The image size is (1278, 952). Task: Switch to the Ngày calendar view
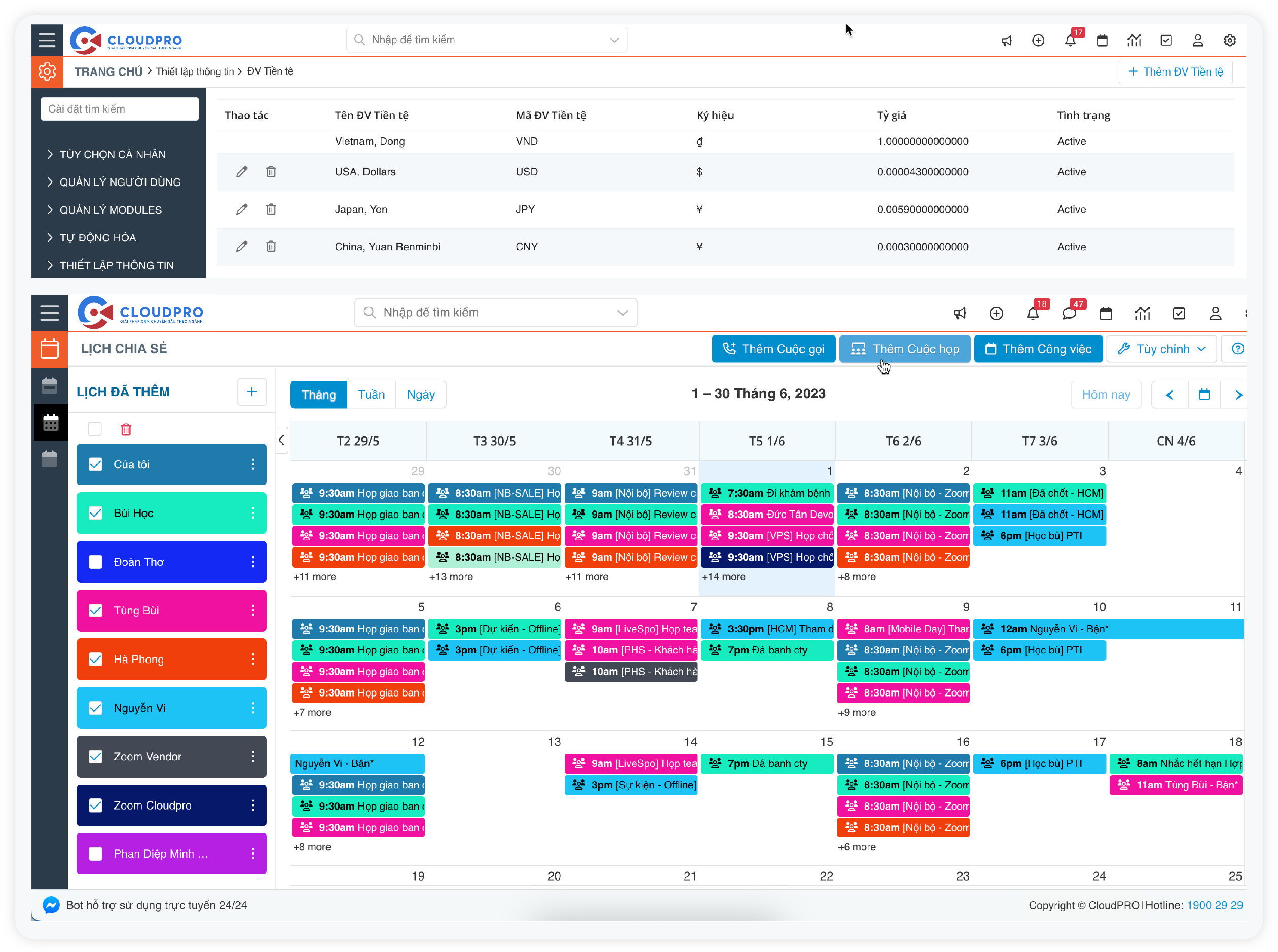tap(421, 395)
